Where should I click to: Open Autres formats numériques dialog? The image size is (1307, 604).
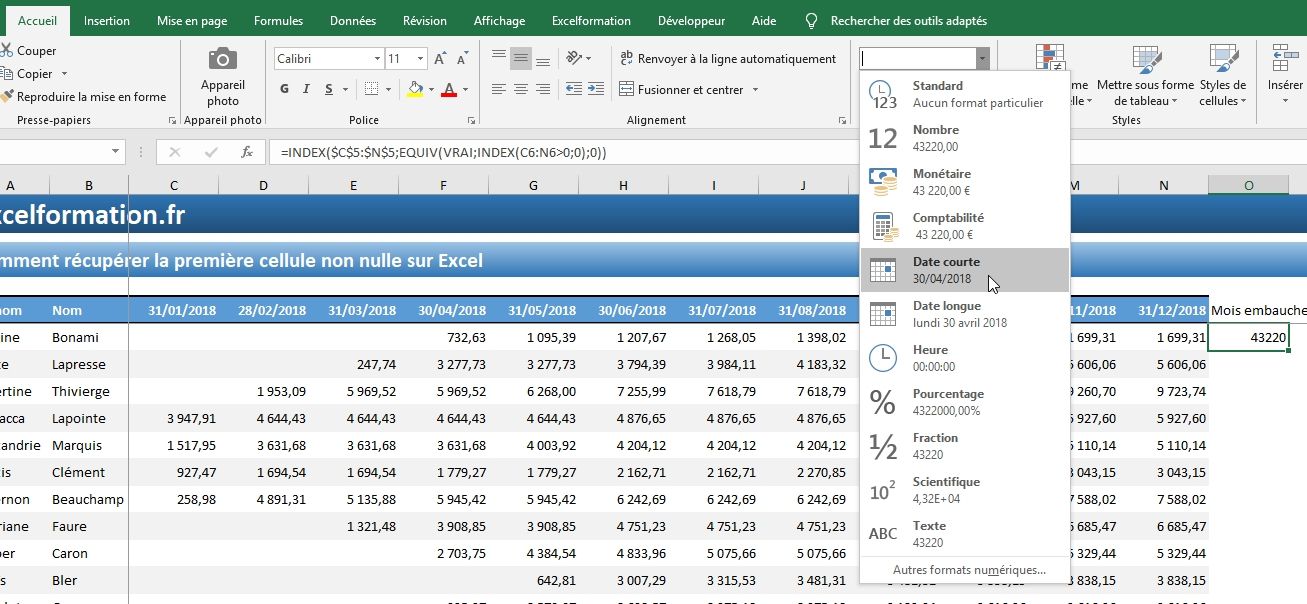click(x=964, y=569)
